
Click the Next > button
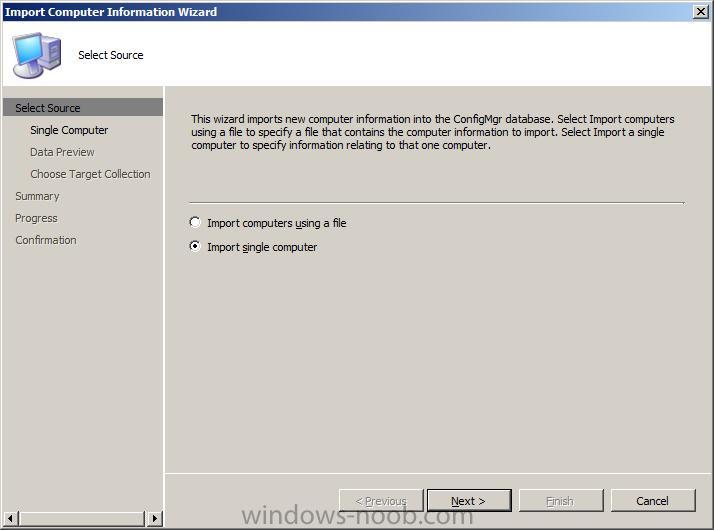pyautogui.click(x=469, y=501)
